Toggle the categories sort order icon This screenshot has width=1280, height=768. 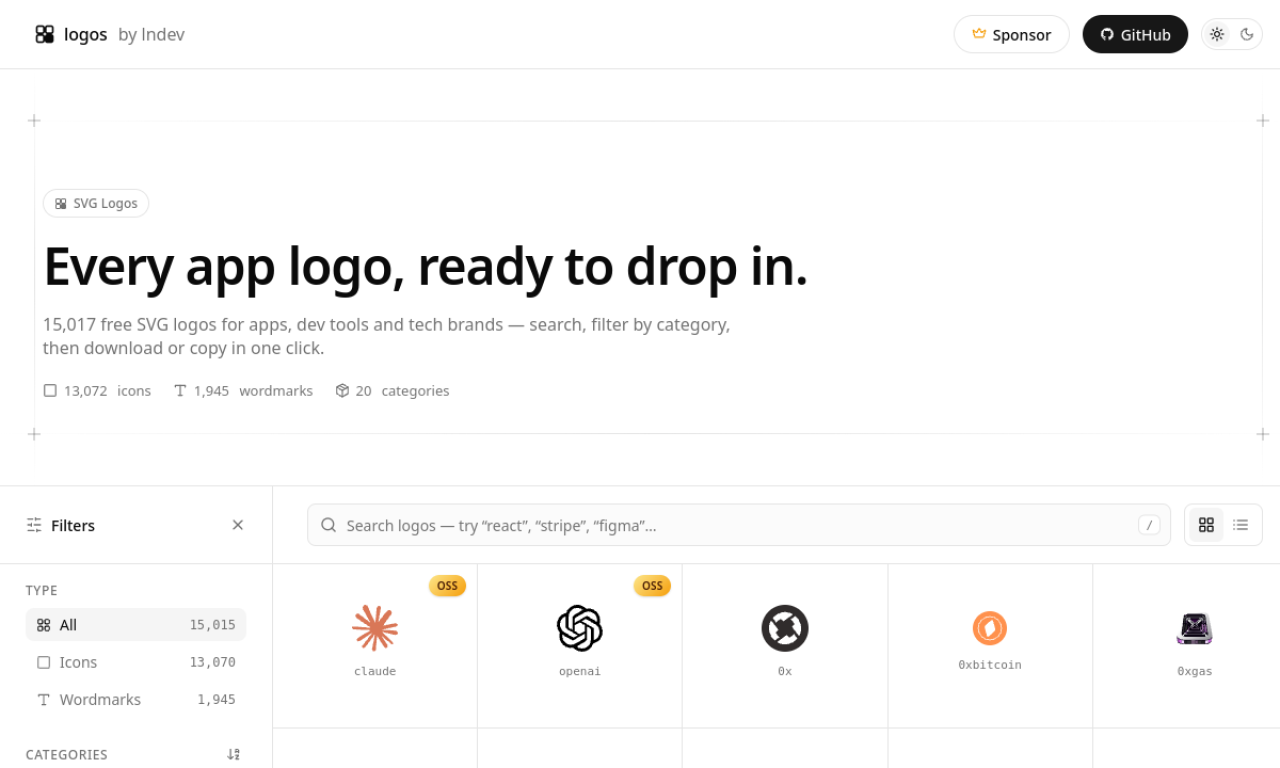pos(234,754)
